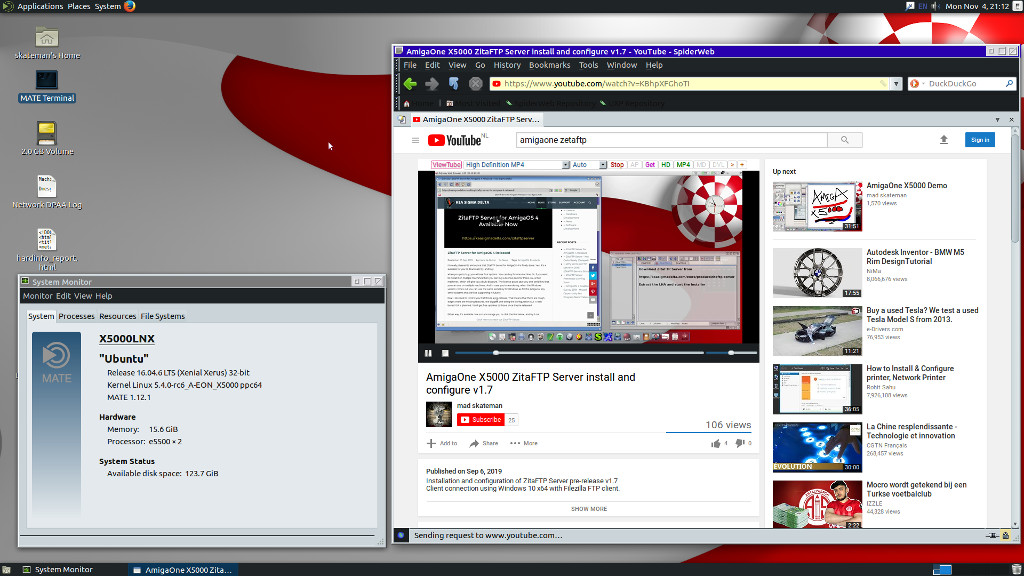Toggle the ViewTube MD button
The image size is (1024, 576).
pyautogui.click(x=701, y=165)
